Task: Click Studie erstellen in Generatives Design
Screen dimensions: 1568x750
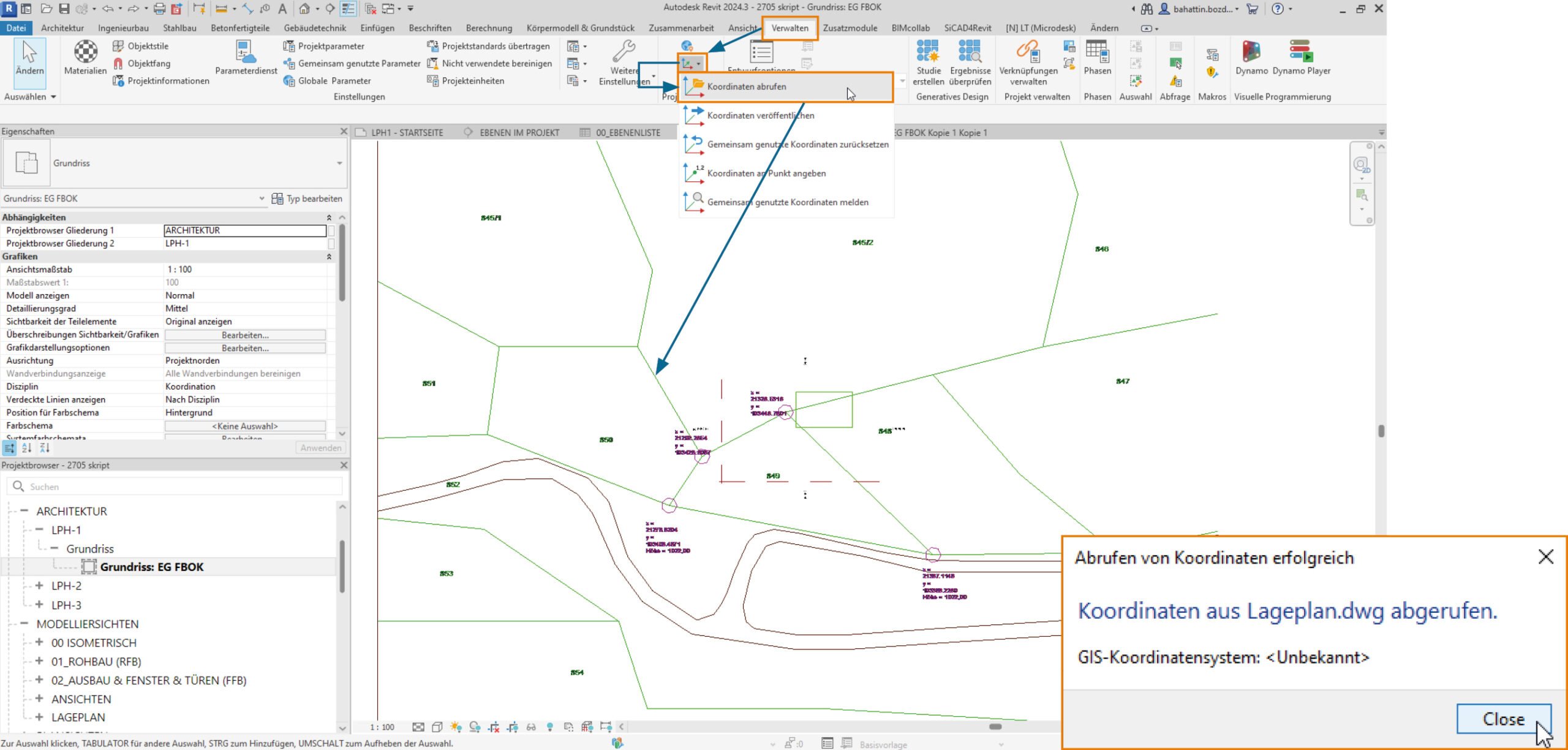Action: tap(928, 62)
